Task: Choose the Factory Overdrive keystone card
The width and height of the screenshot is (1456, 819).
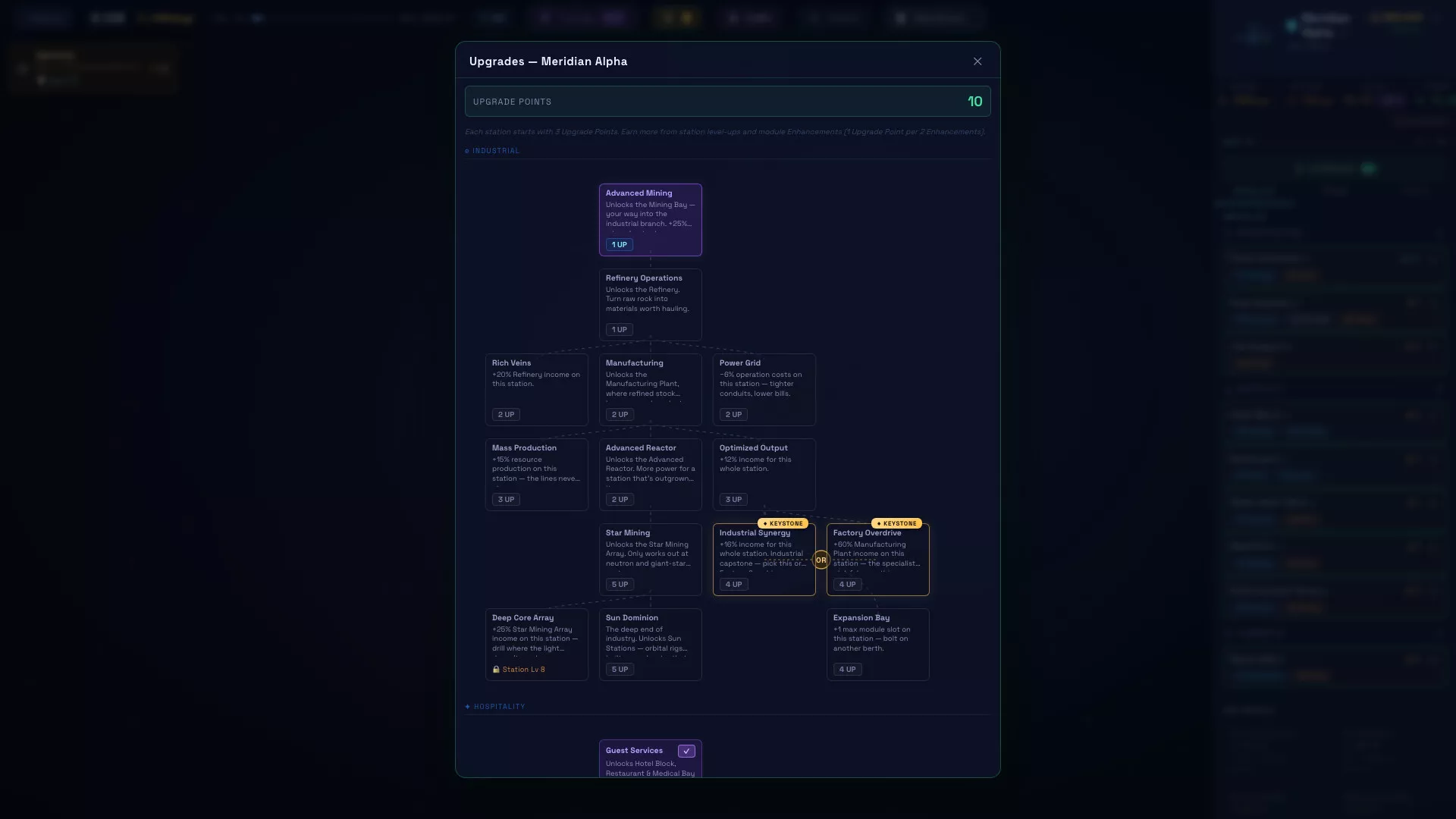Action: click(878, 560)
